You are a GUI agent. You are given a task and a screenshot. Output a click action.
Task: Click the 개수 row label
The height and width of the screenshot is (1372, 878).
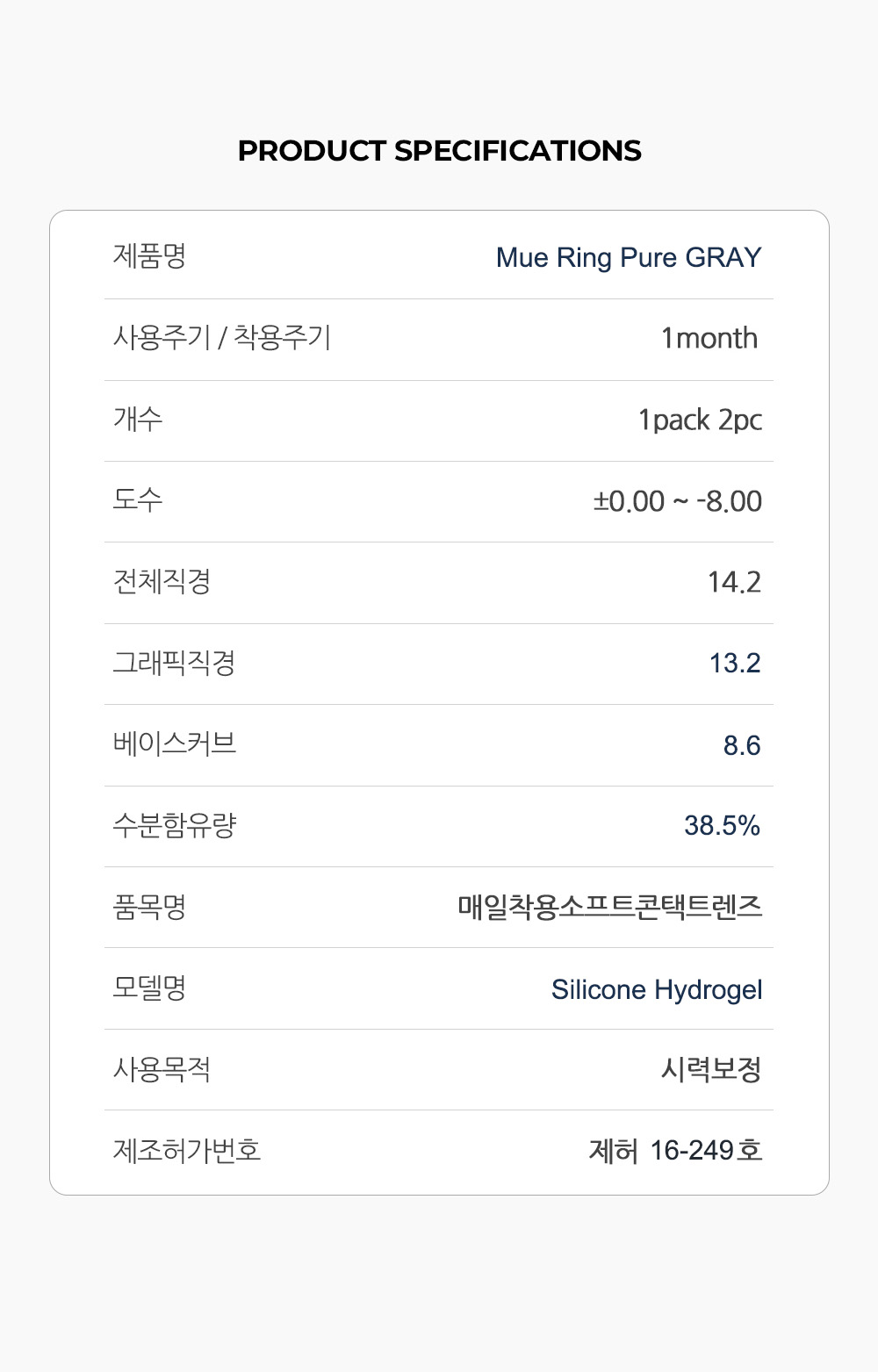tap(138, 419)
